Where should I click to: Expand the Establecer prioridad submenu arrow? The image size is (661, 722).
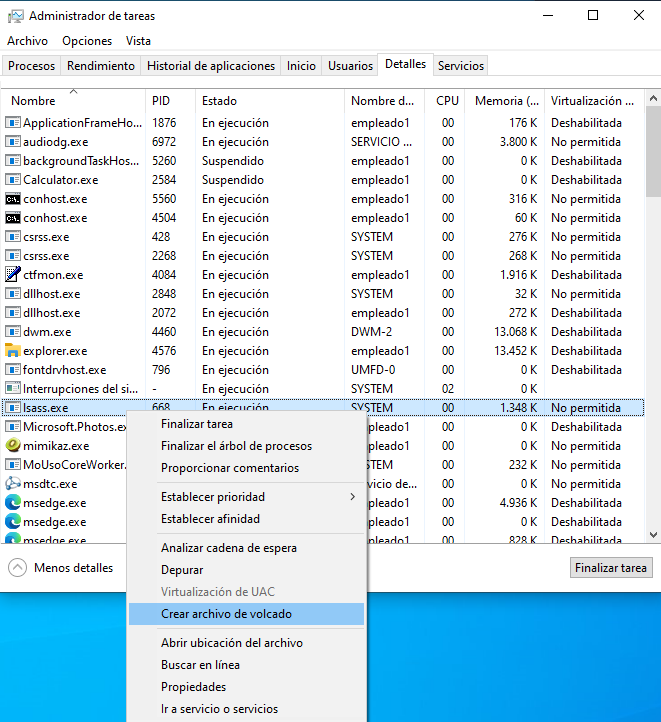point(353,496)
